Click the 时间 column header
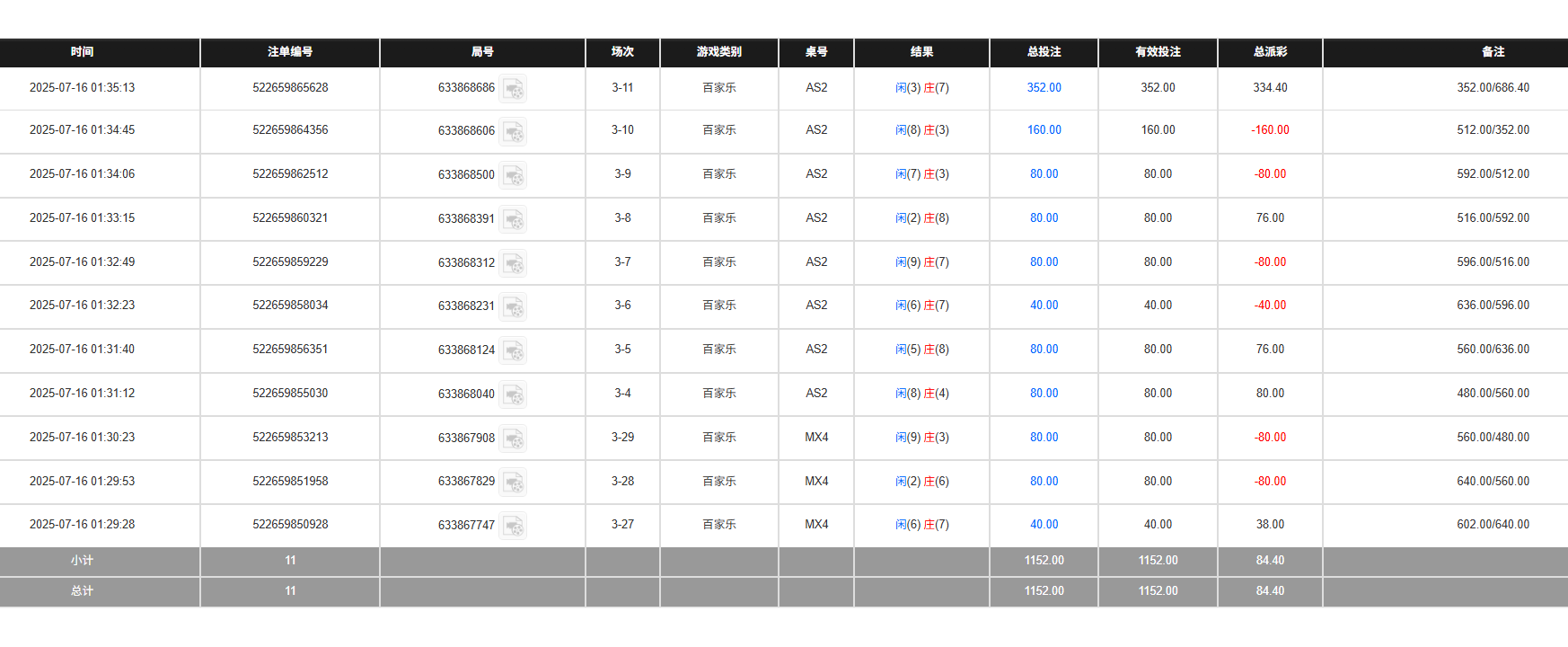Image resolution: width=1568 pixels, height=647 pixels. point(82,52)
